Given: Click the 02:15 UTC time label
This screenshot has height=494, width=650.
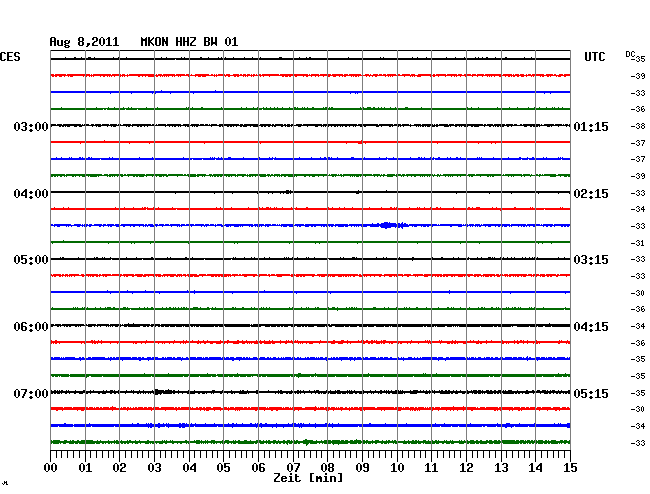Looking at the screenshot, I should click(x=591, y=194).
